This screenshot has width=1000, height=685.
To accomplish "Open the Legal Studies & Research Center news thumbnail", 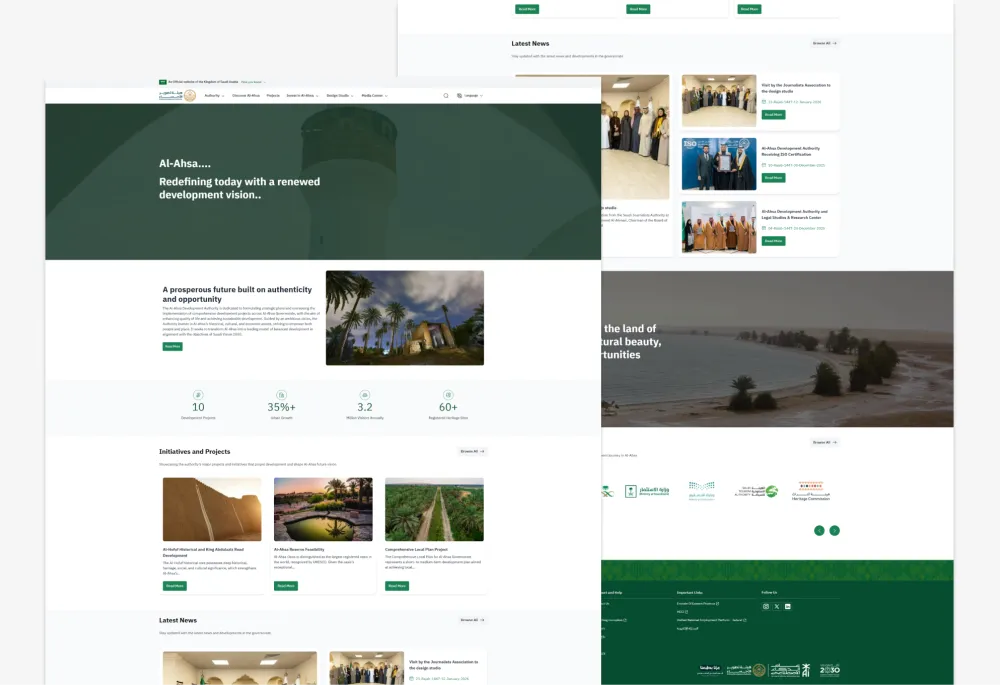I will click(719, 227).
